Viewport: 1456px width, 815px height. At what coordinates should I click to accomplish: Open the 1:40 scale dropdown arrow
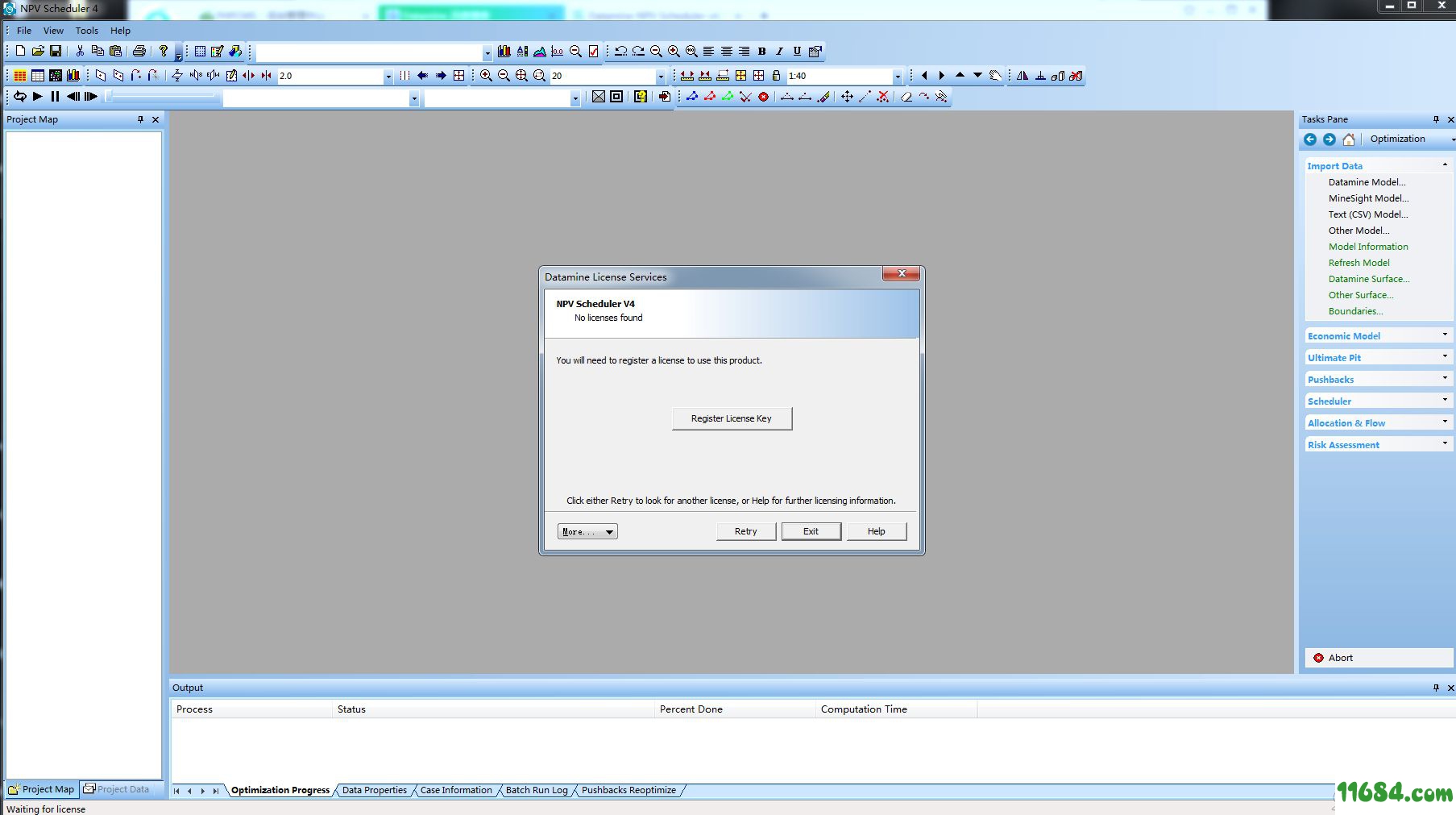[x=898, y=76]
